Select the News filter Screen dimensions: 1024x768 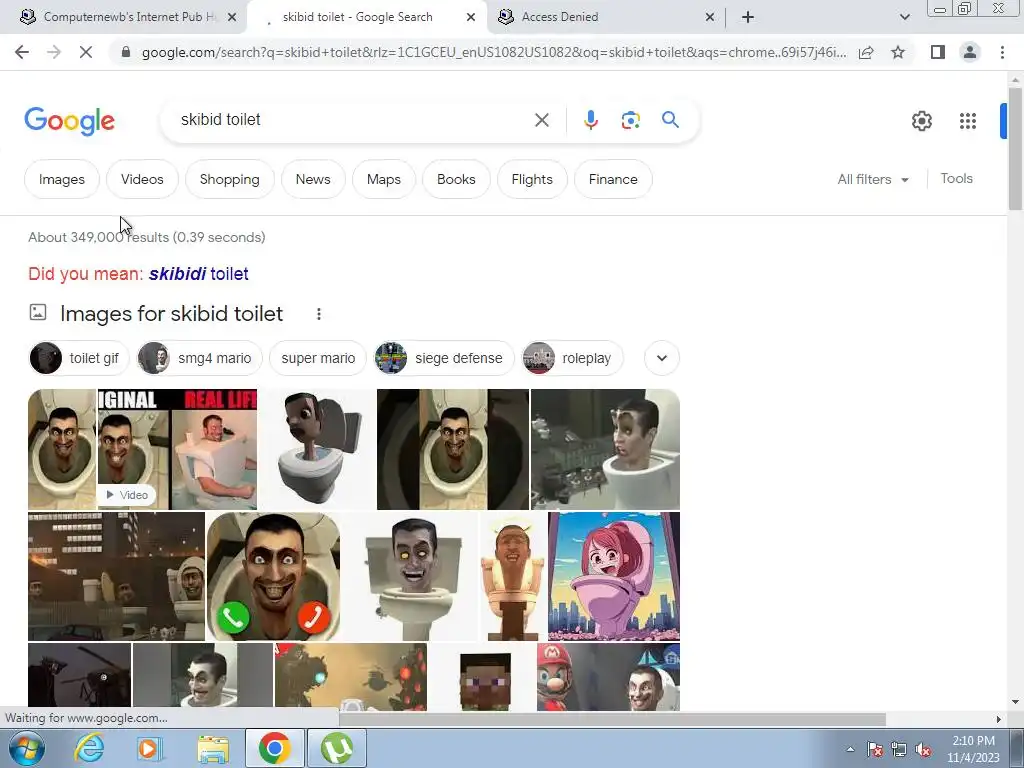[x=313, y=179]
